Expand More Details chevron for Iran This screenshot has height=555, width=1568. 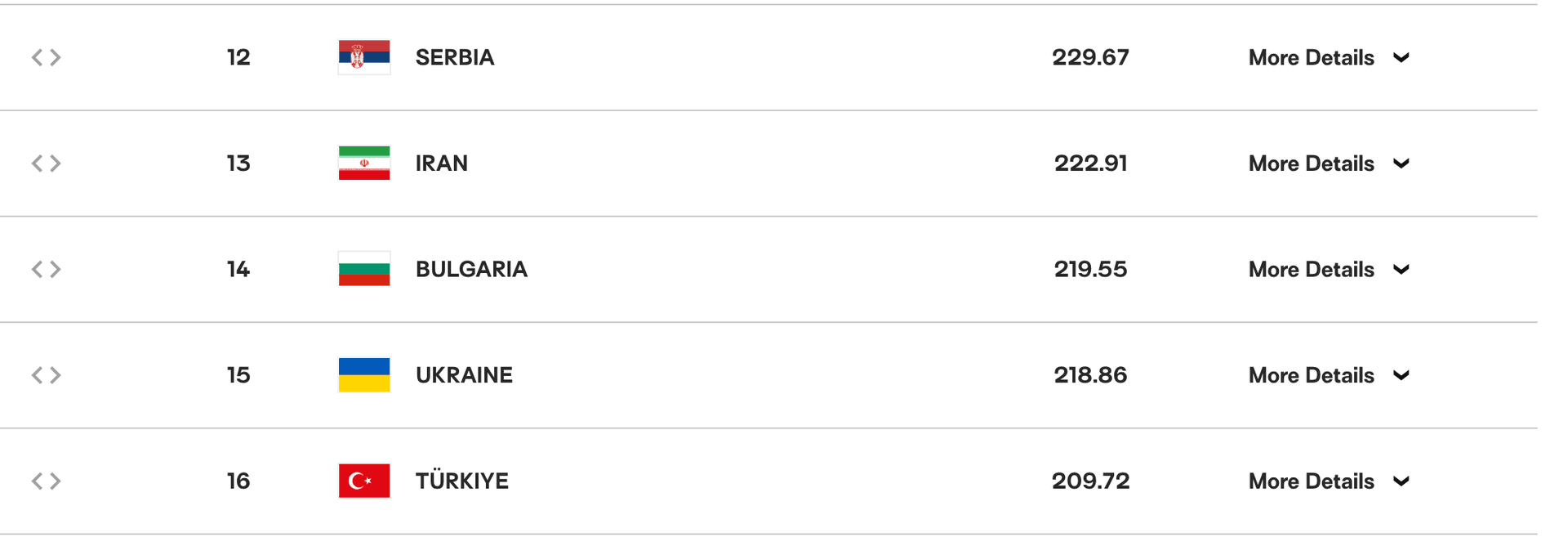[1401, 163]
